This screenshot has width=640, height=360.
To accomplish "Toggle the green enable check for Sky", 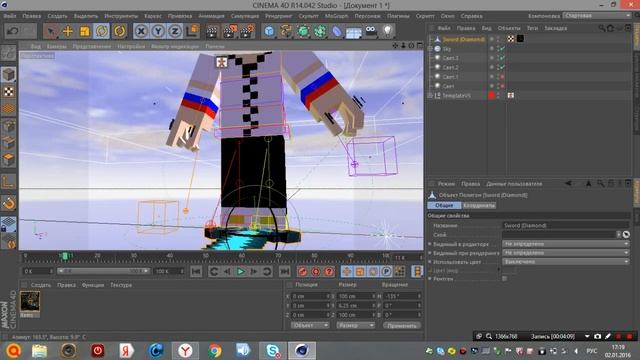I will [502, 49].
